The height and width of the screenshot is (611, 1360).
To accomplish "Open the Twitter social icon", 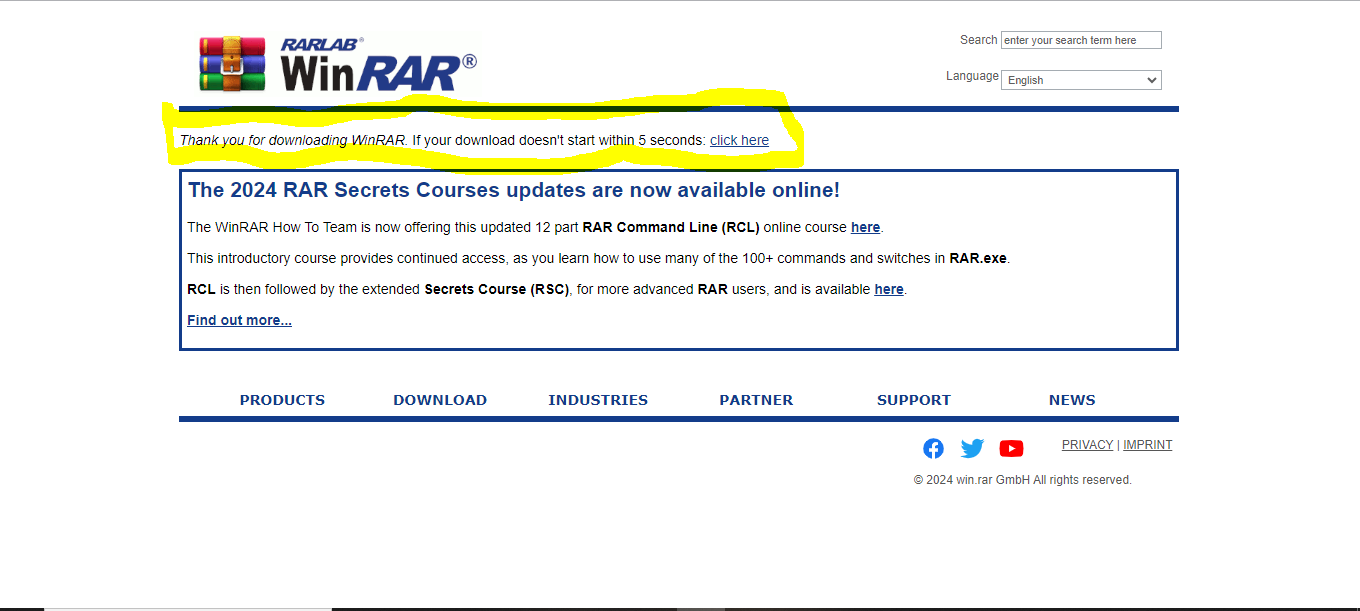I will [972, 449].
